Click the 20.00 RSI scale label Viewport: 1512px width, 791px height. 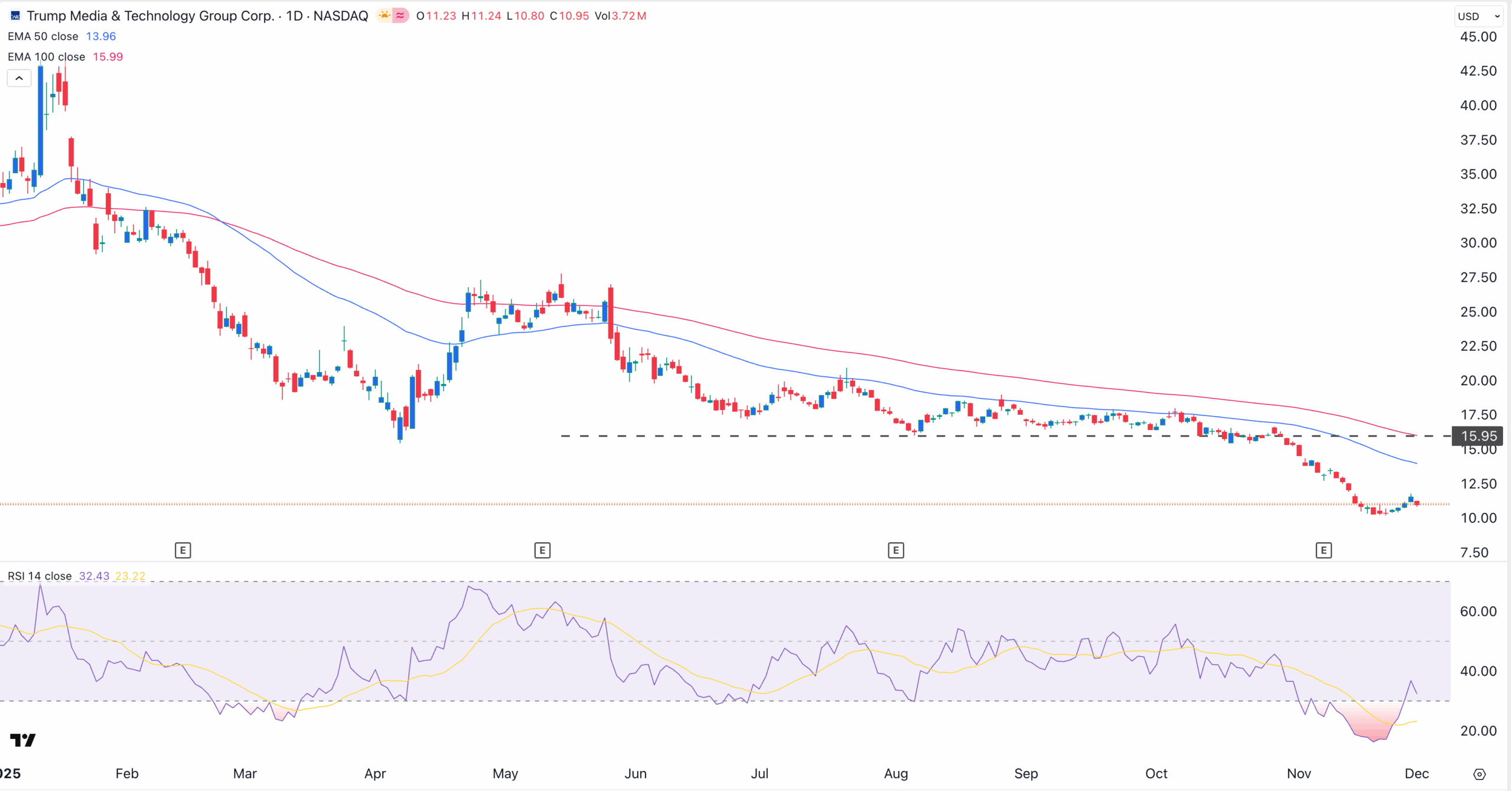click(1478, 731)
